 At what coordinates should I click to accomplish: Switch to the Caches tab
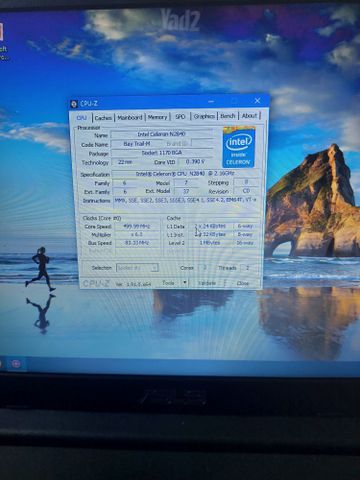coord(103,118)
